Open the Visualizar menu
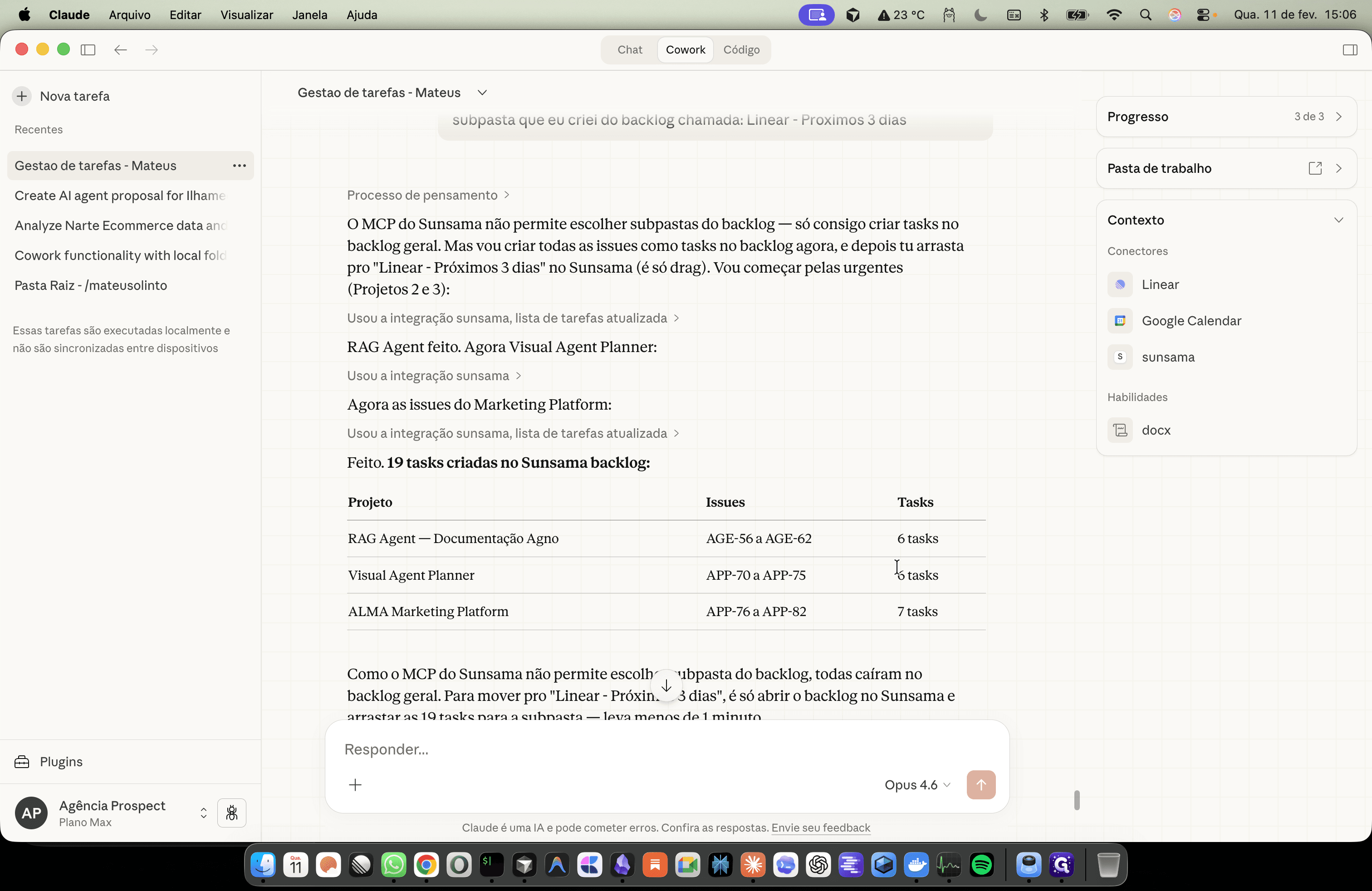Viewport: 1372px width, 891px height. click(247, 15)
